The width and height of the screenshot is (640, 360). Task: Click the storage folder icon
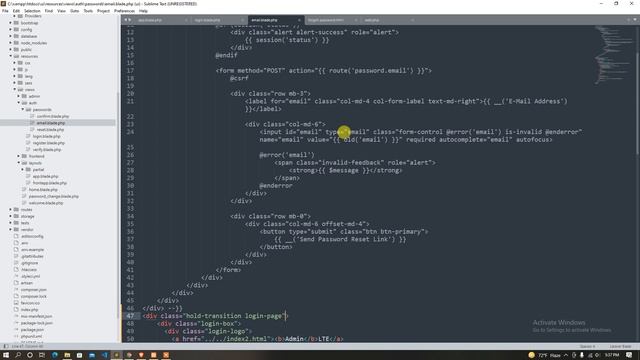point(16,216)
